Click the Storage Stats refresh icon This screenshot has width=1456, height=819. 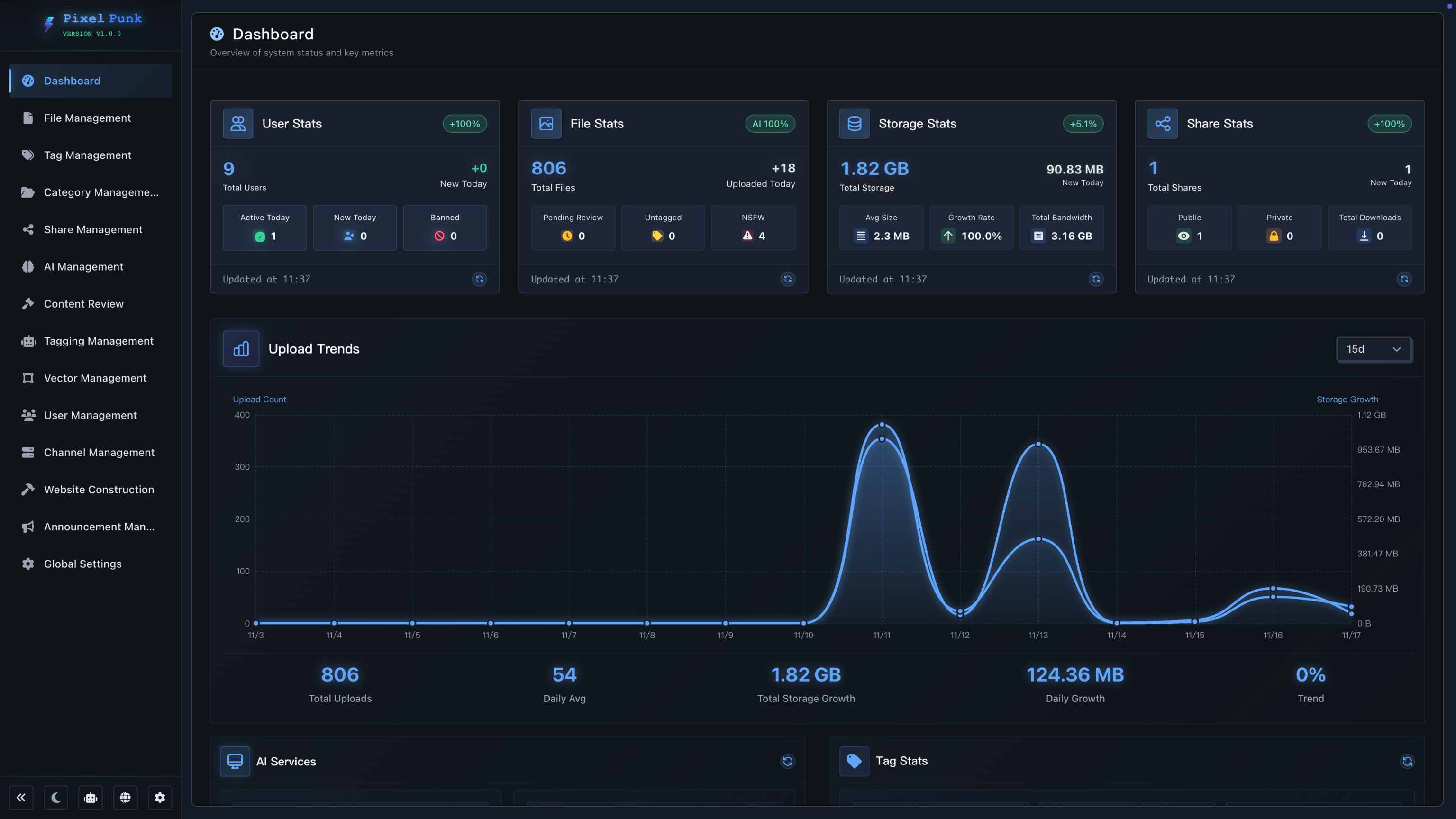pyautogui.click(x=1095, y=279)
